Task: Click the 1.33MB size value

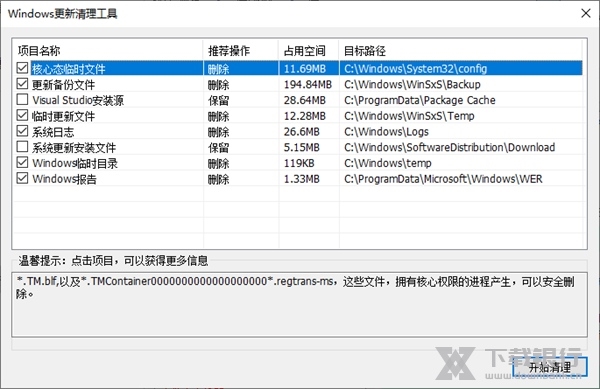Action: coord(302,179)
